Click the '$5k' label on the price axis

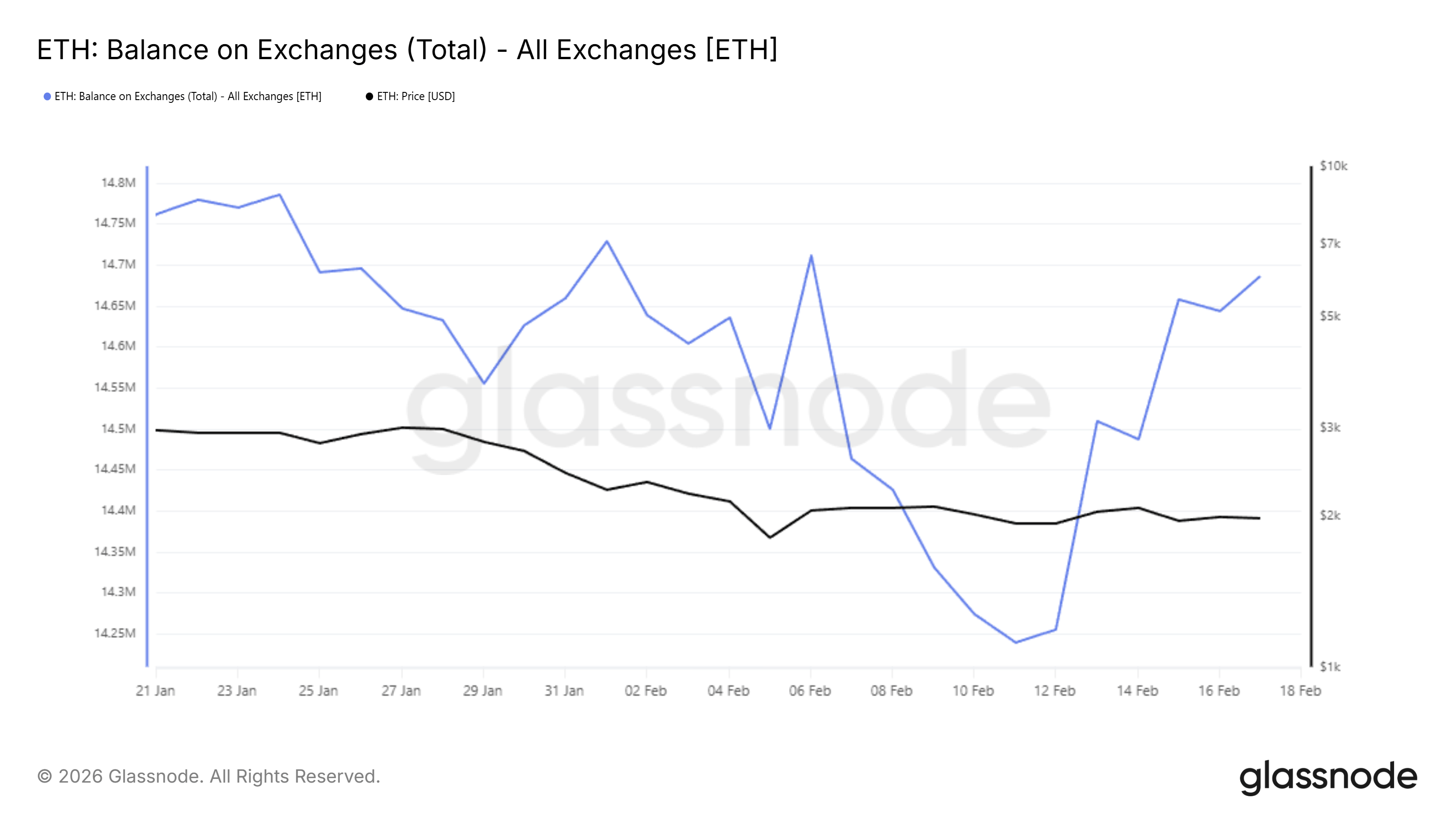pos(1330,317)
